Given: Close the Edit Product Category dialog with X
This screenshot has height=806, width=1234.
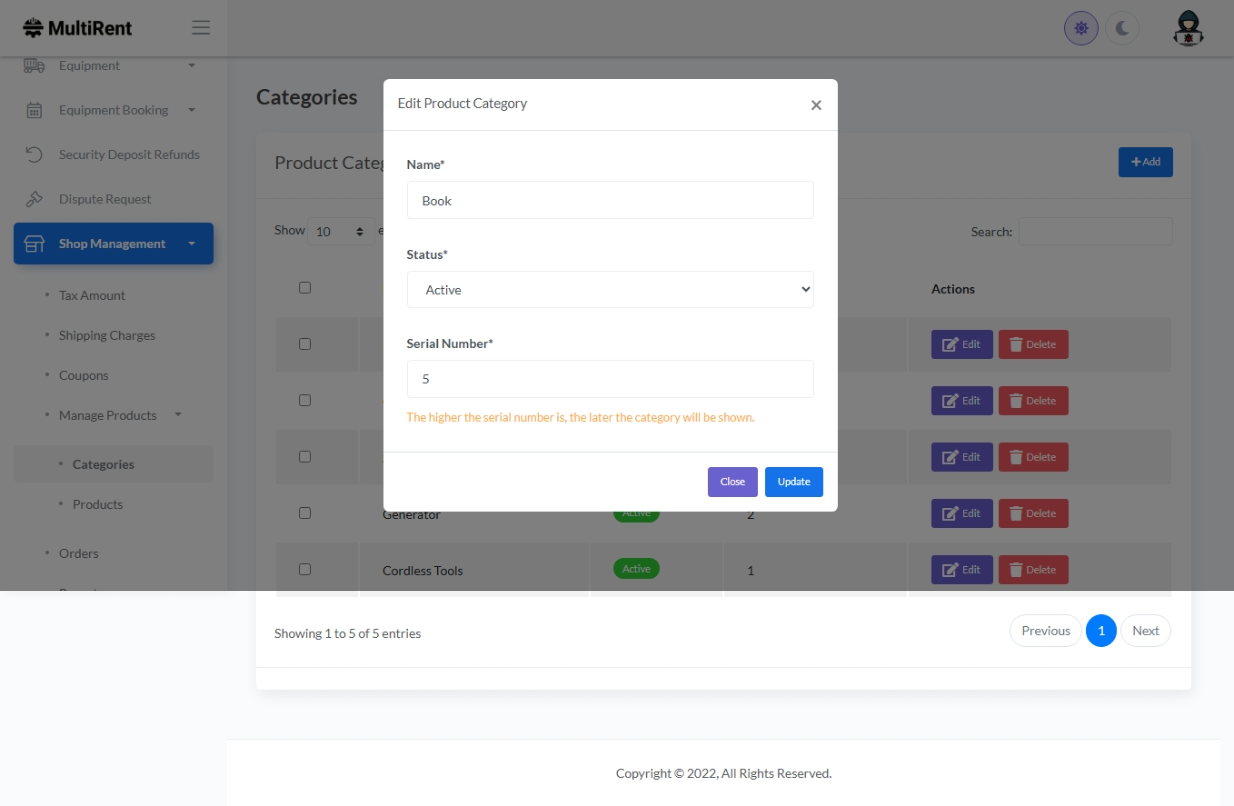Looking at the screenshot, I should point(816,105).
